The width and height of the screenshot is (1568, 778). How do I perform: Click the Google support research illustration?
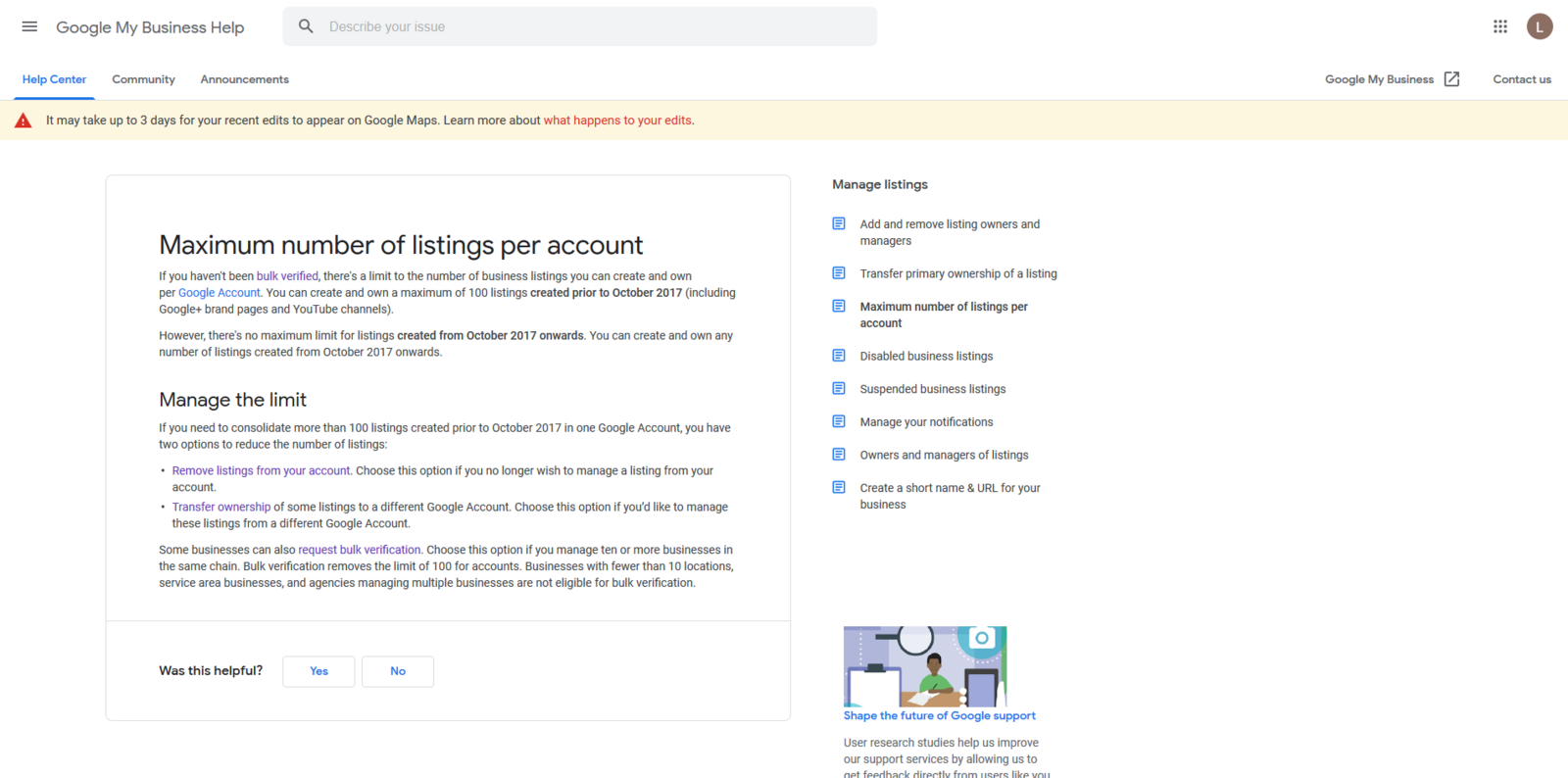click(925, 666)
